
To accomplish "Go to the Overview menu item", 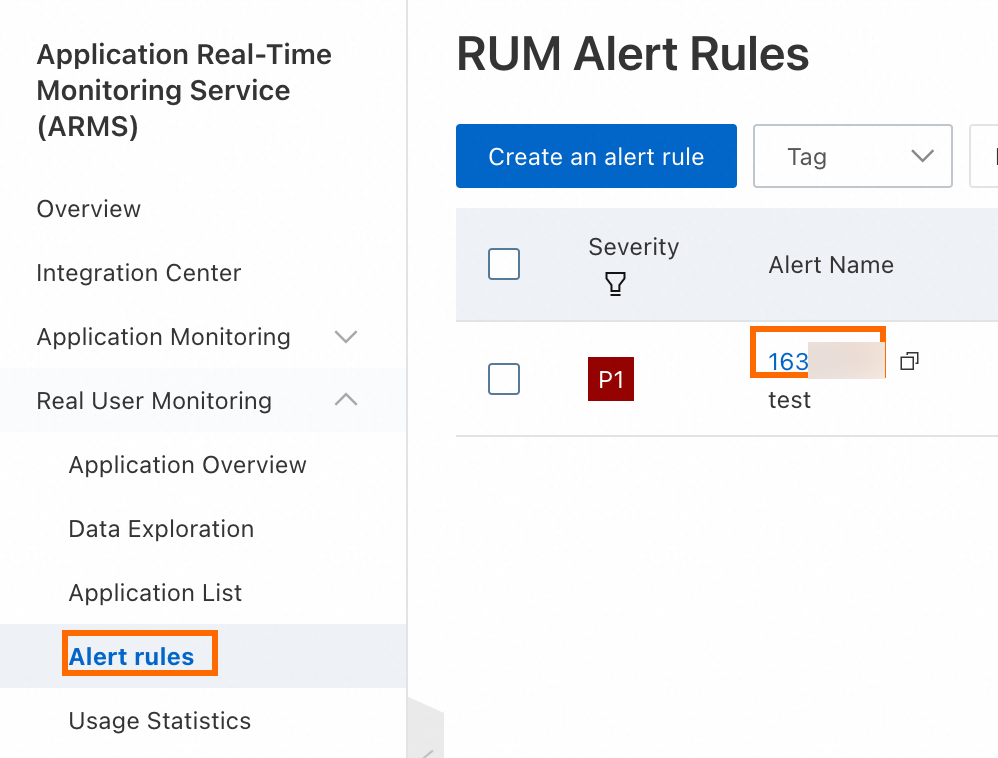I will 89,209.
